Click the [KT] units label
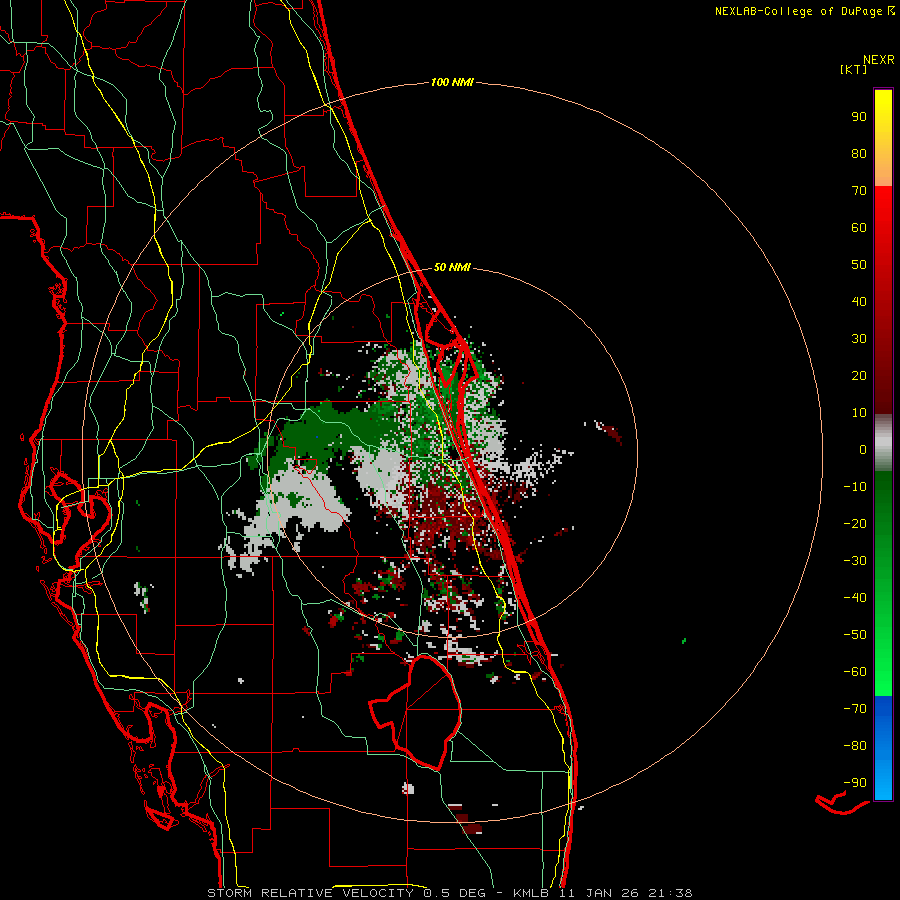This screenshot has width=900, height=900. pyautogui.click(x=854, y=69)
